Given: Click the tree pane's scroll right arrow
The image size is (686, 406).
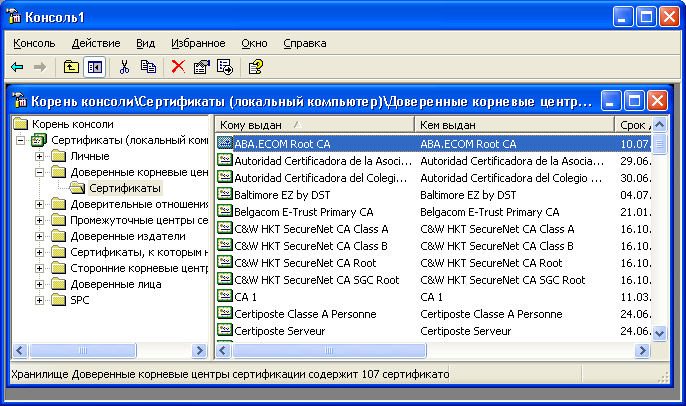Looking at the screenshot, I should 199,350.
